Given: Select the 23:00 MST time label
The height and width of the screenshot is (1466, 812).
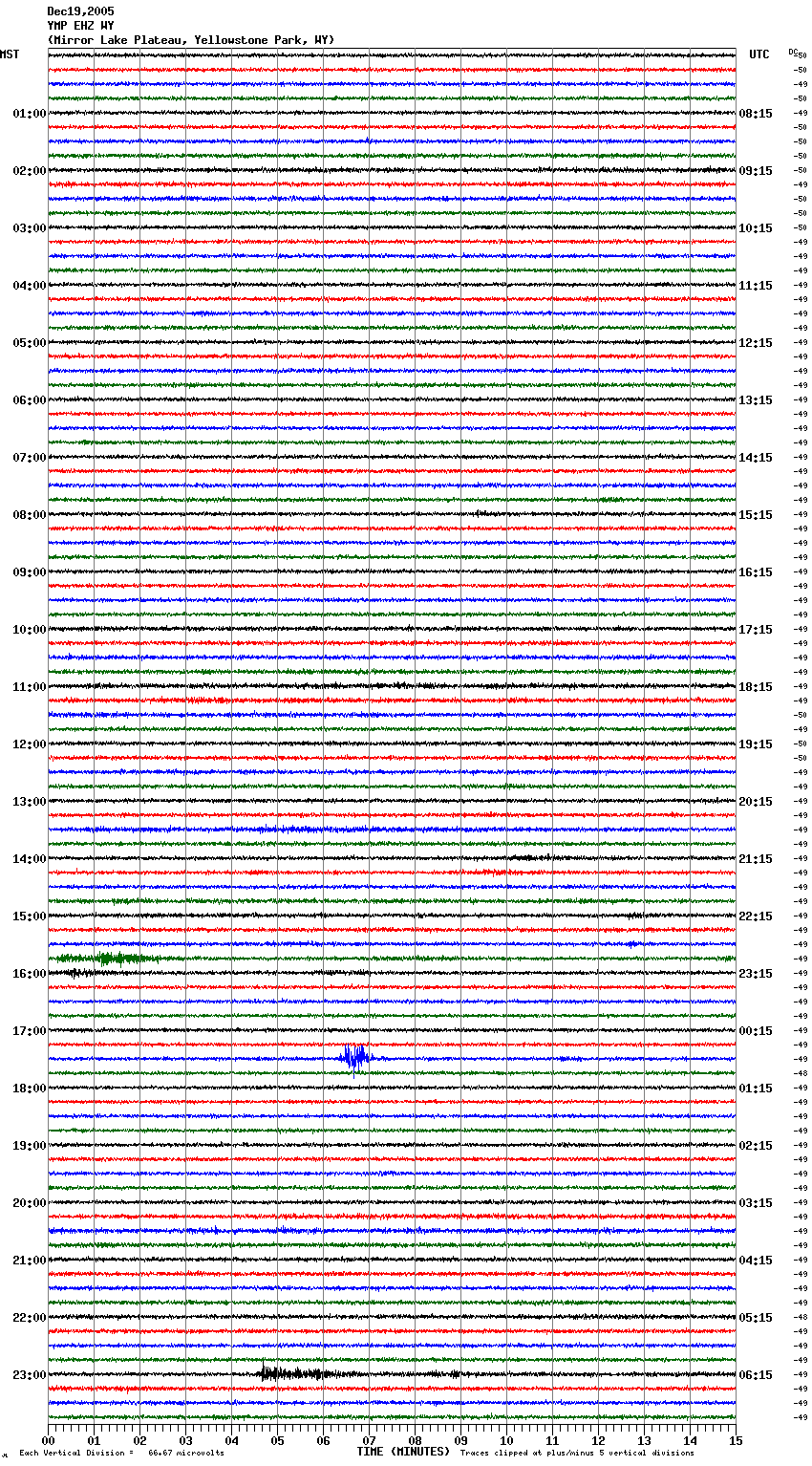Looking at the screenshot, I should [30, 1375].
